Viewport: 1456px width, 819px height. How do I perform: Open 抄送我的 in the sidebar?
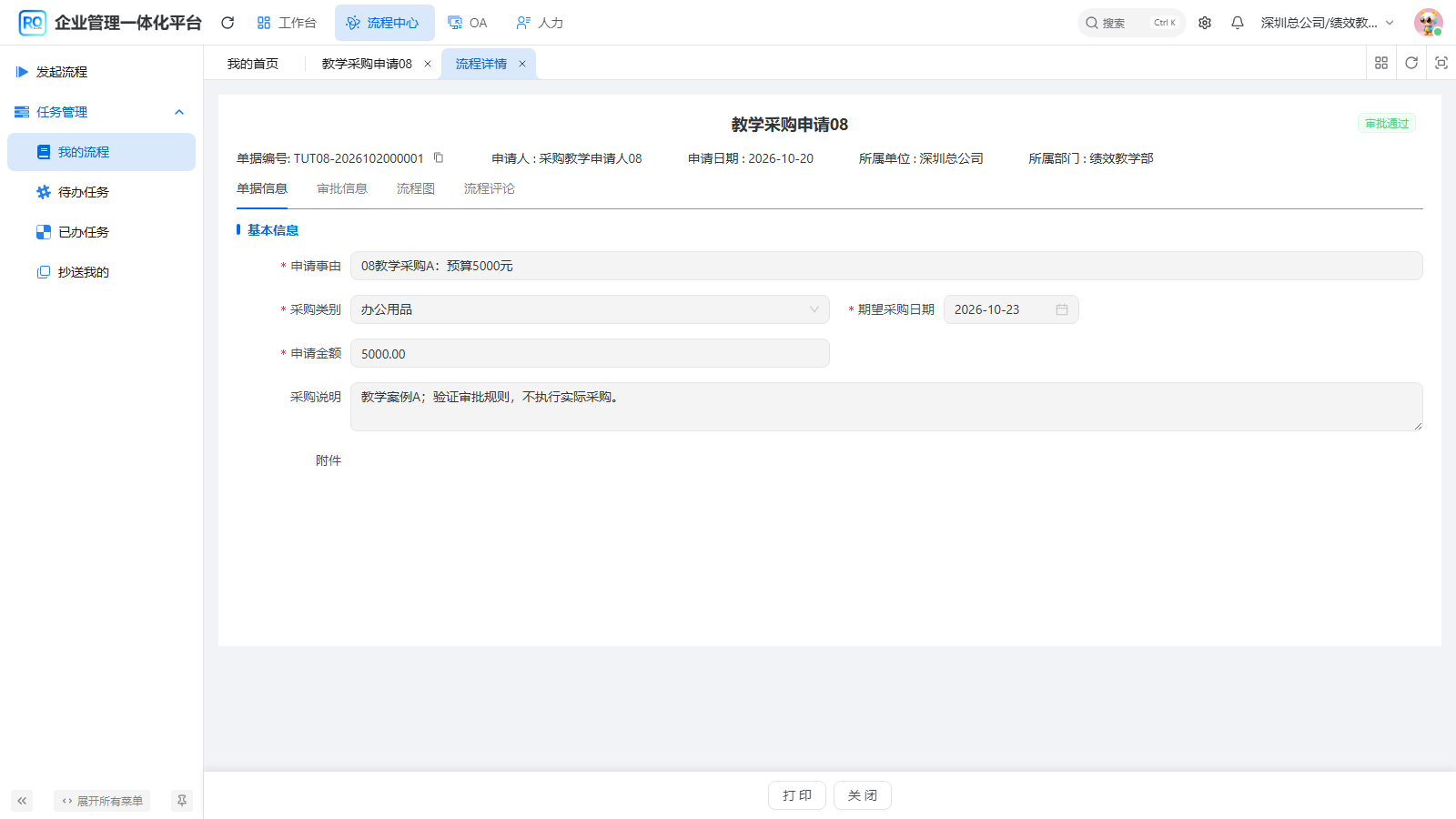pos(101,272)
